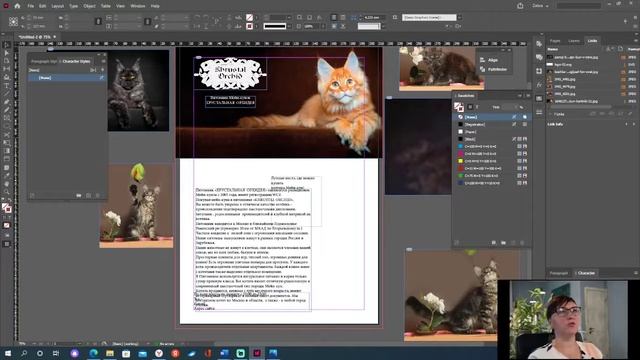
Task: Select the Crystal Orchid logo frame
Action: [230, 73]
